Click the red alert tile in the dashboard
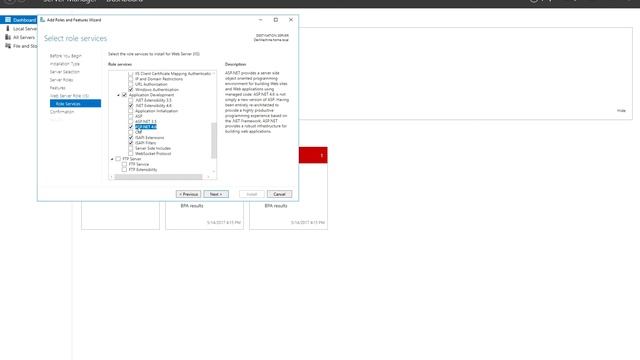The image size is (640, 360). click(x=313, y=155)
